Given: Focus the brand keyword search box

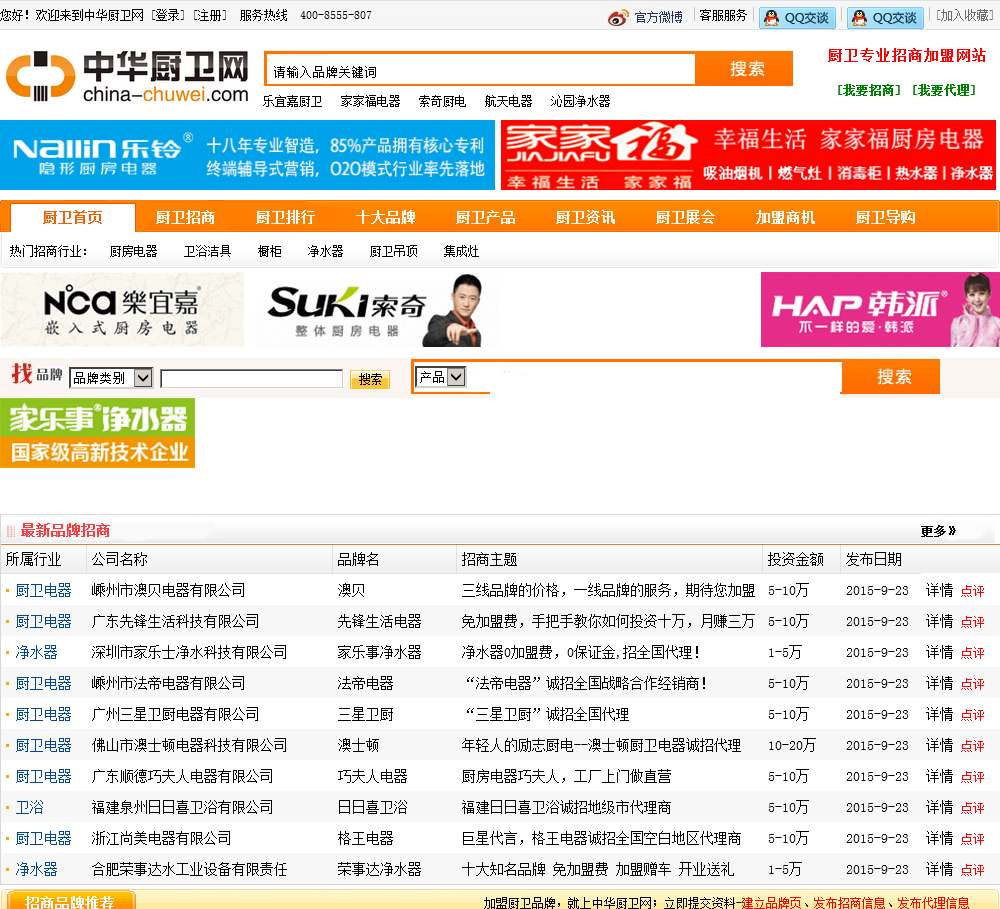Looking at the screenshot, I should coord(481,69).
